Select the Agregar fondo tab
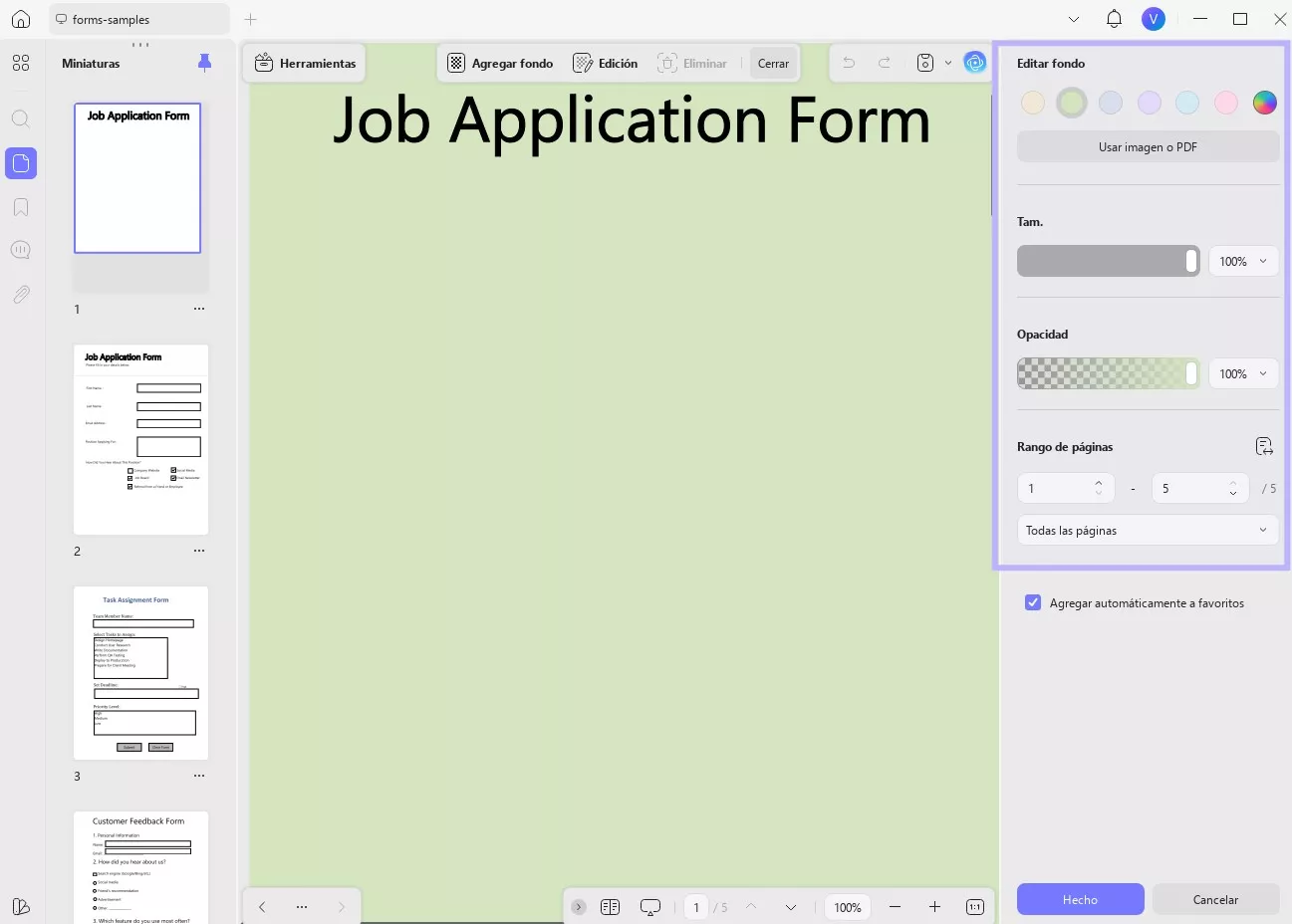Viewport: 1292px width, 924px height. point(500,63)
